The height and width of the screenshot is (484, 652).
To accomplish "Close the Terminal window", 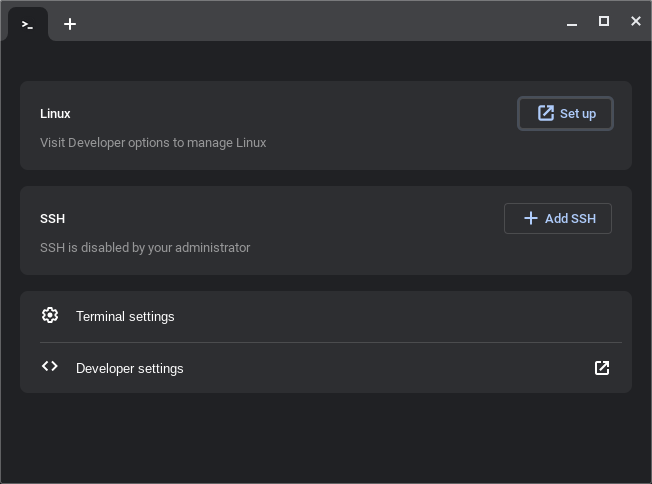I will click(x=635, y=21).
